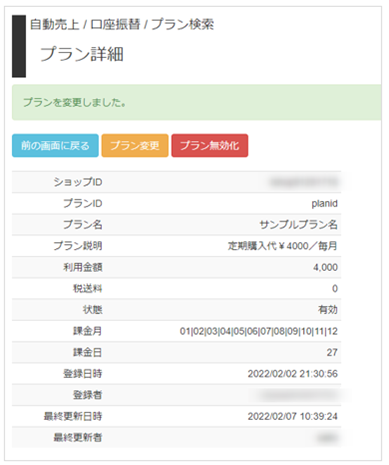Click the 税送料 value 0

335,289
